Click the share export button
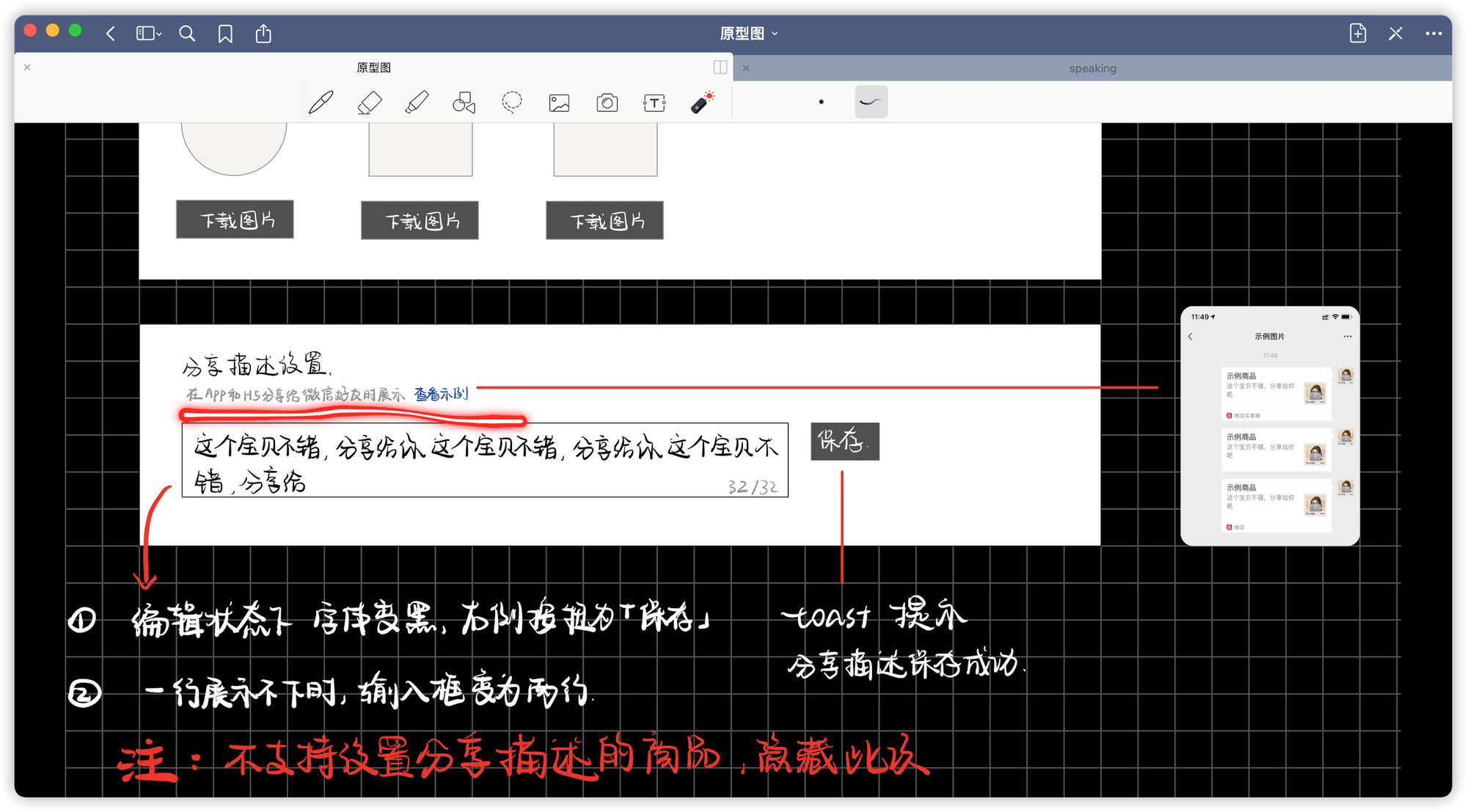 click(x=263, y=34)
